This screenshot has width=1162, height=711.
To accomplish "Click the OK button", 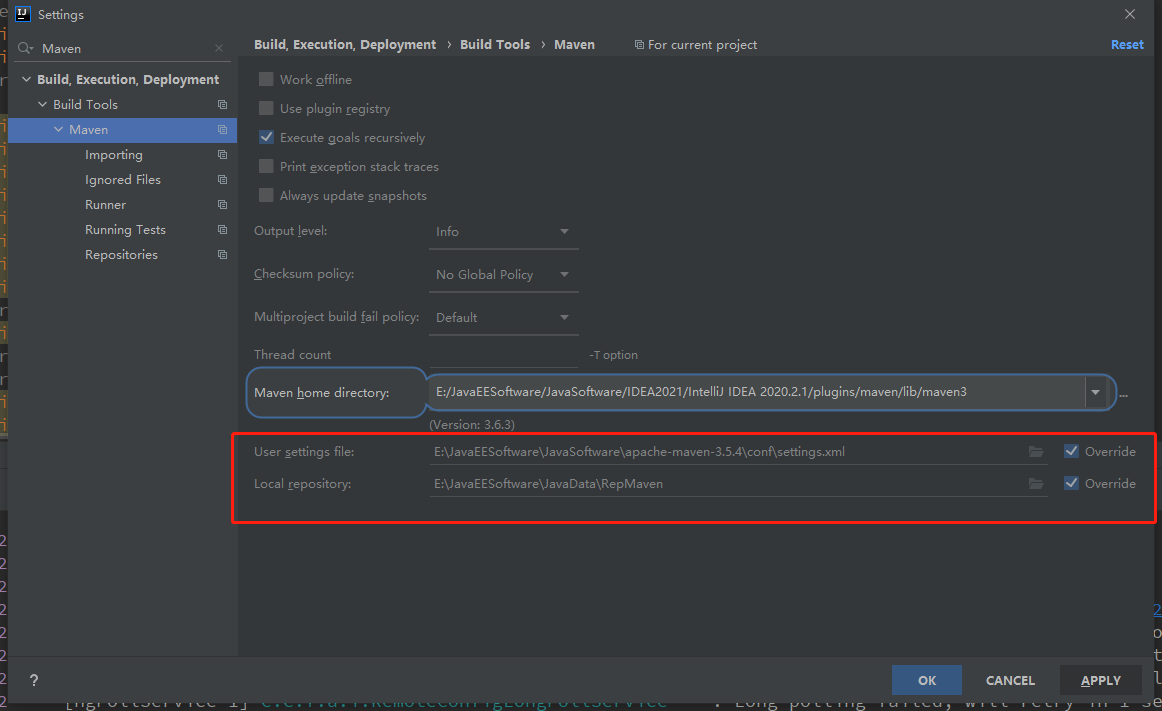I will pyautogui.click(x=926, y=680).
